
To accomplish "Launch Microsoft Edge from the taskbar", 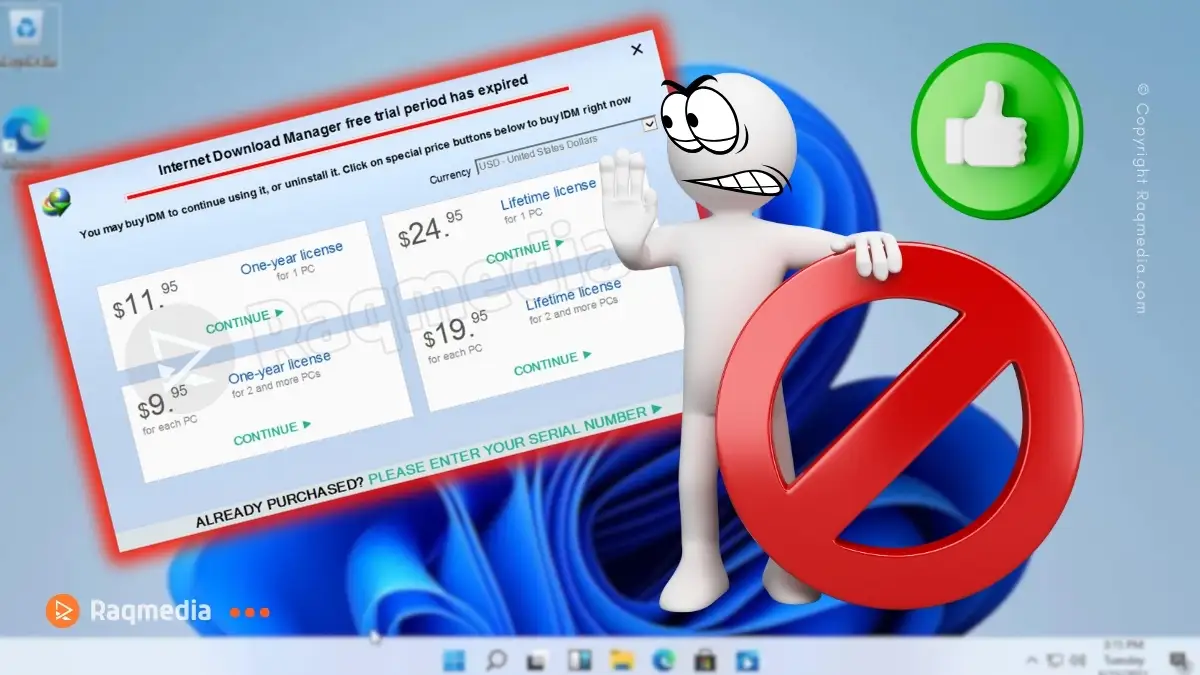I will (662, 660).
